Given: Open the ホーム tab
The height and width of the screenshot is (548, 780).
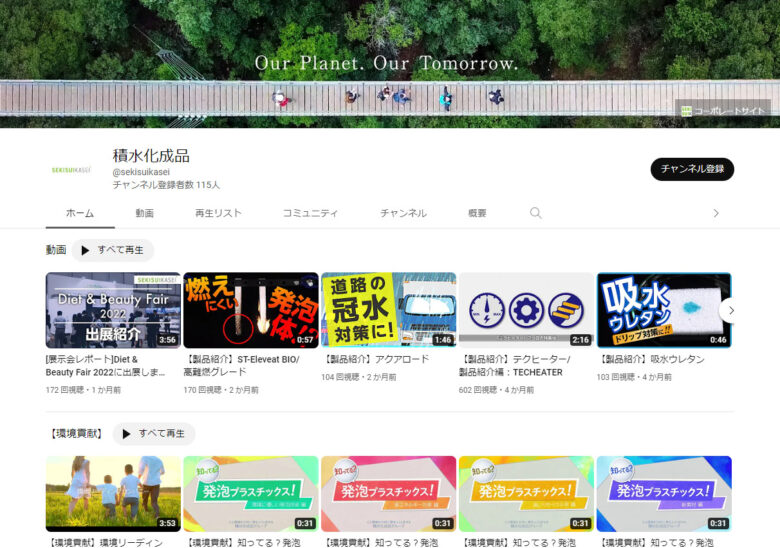Looking at the screenshot, I should (80, 213).
